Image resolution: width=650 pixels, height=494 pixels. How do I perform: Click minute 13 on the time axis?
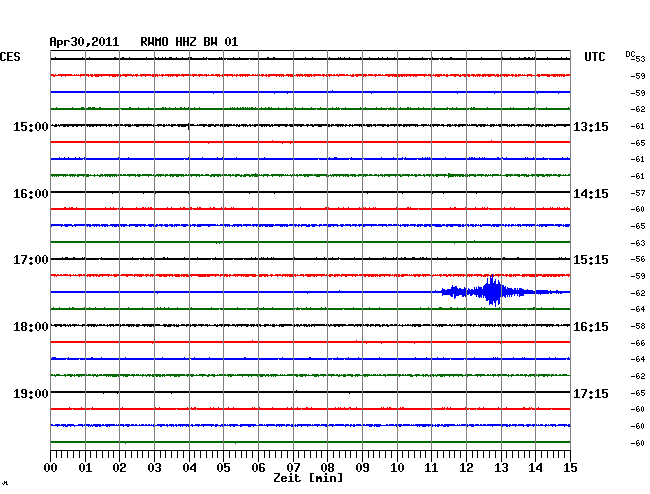tap(501, 467)
